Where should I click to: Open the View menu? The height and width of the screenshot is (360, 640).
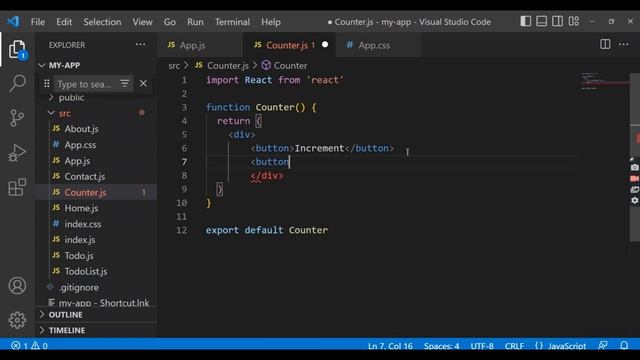pos(142,22)
